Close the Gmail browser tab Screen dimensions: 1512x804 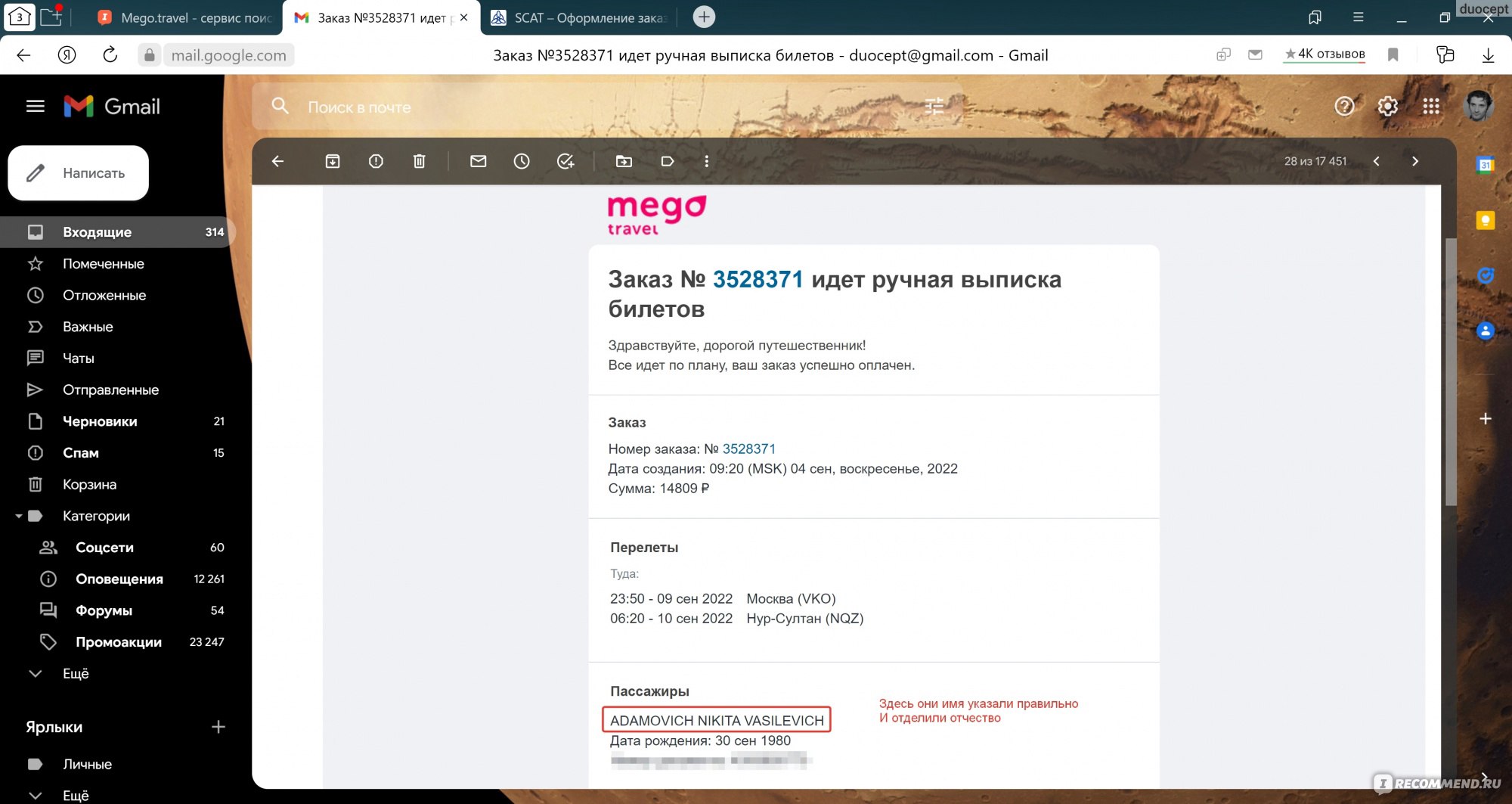[x=463, y=17]
